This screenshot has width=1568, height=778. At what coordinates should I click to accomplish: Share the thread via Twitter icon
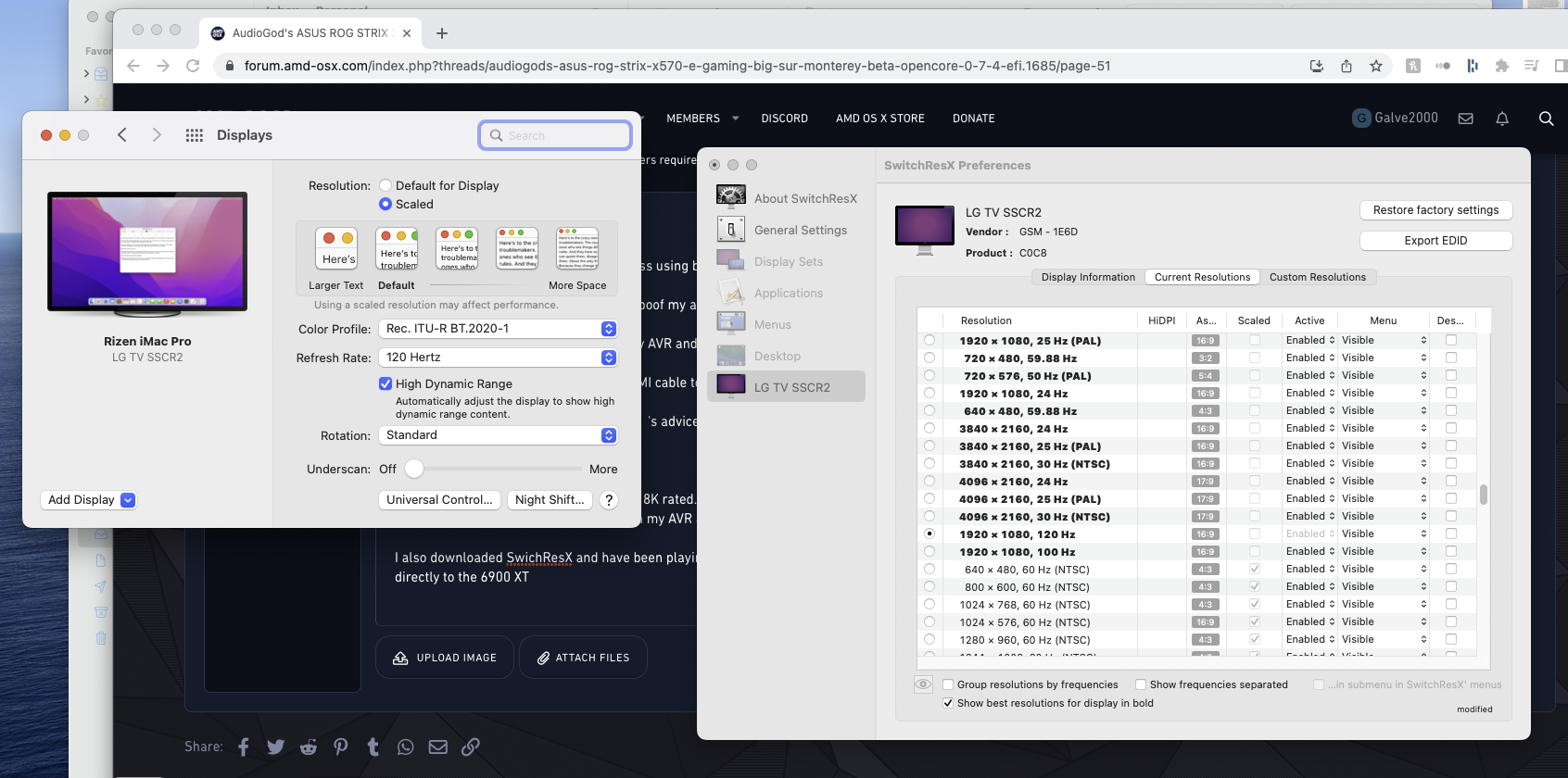click(x=276, y=747)
